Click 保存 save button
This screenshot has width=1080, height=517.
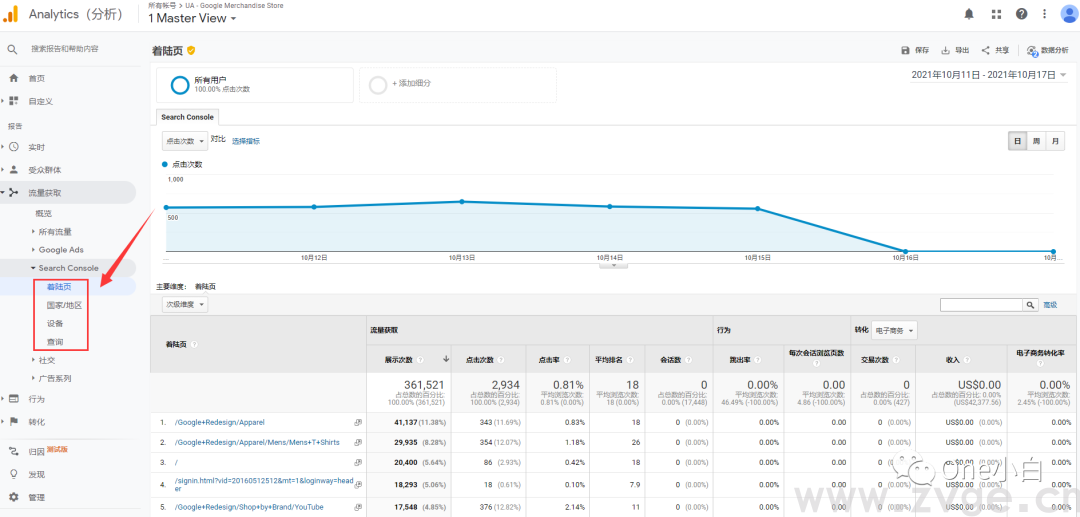coord(915,50)
